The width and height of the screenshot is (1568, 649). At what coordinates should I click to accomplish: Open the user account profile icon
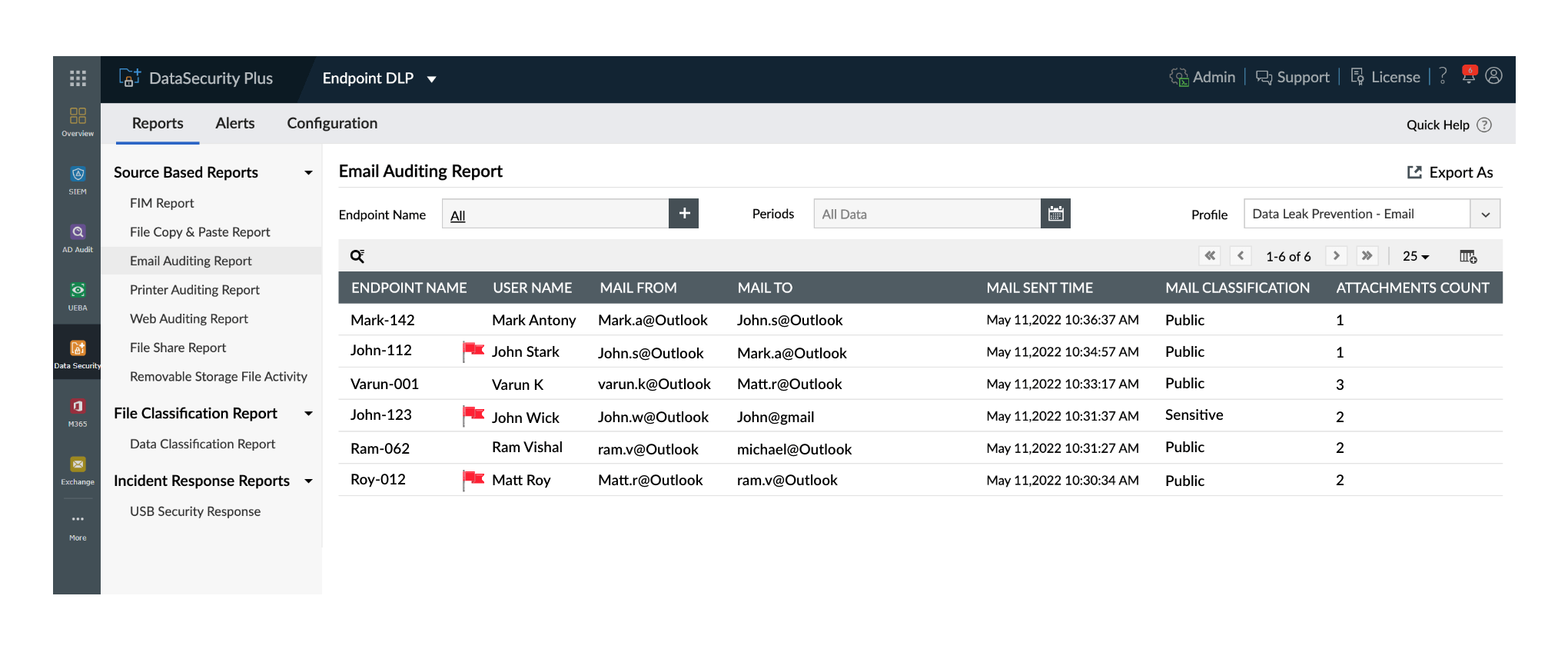(x=1493, y=75)
